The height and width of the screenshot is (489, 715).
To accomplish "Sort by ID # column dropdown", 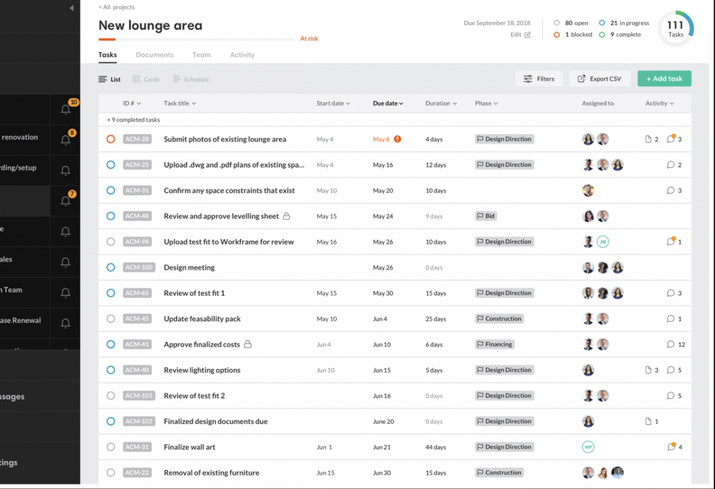I will pyautogui.click(x=132, y=104).
